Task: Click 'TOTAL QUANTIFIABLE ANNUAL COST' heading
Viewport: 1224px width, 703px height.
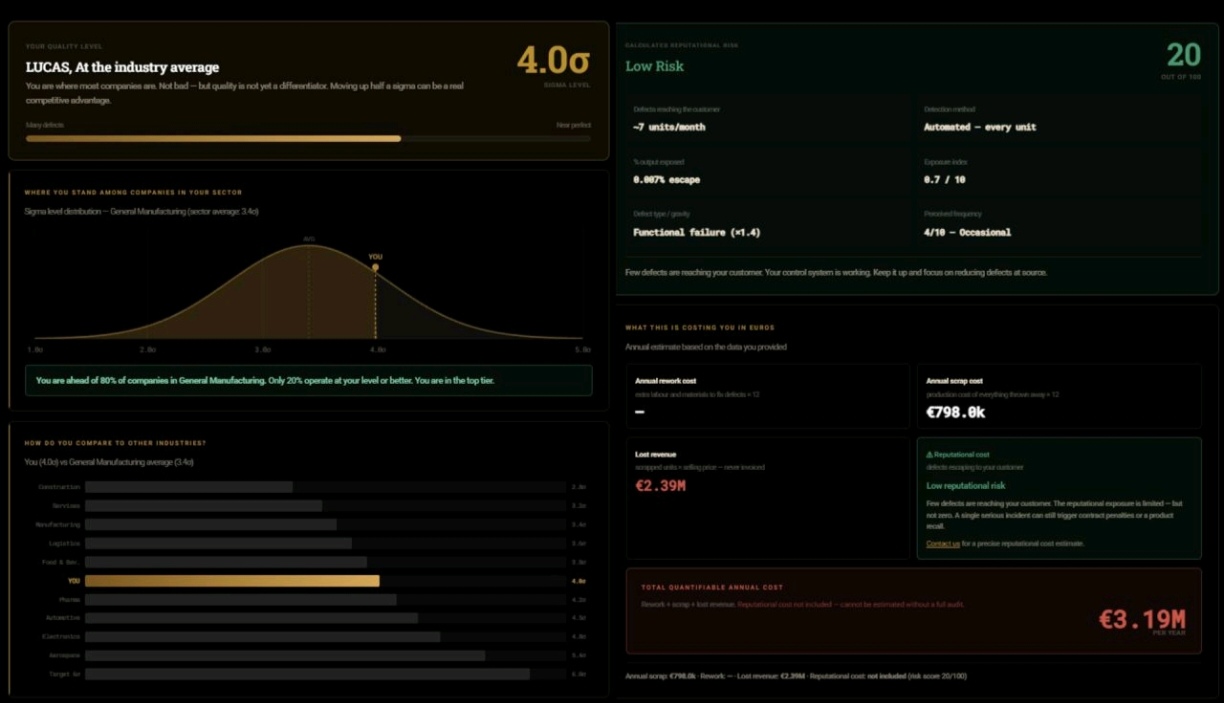Action: tap(712, 587)
